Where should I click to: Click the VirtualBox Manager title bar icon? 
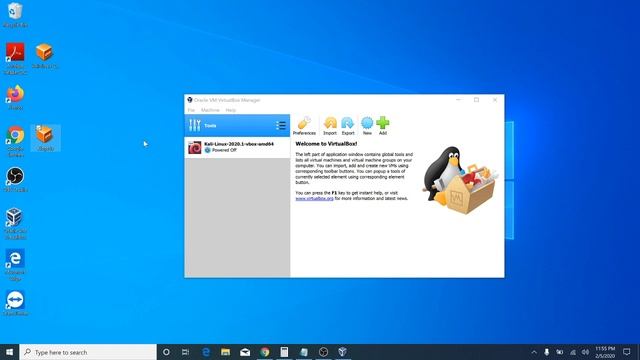pos(190,100)
